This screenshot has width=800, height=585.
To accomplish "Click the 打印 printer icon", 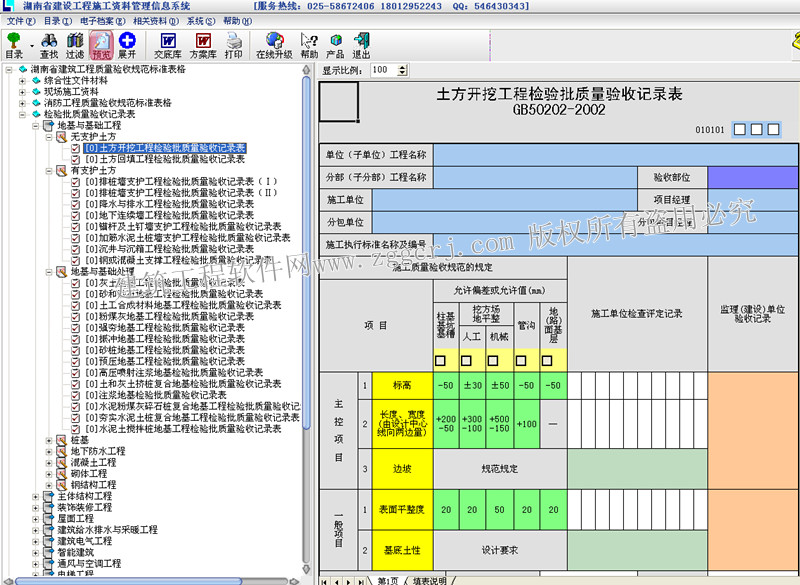I will tap(233, 45).
